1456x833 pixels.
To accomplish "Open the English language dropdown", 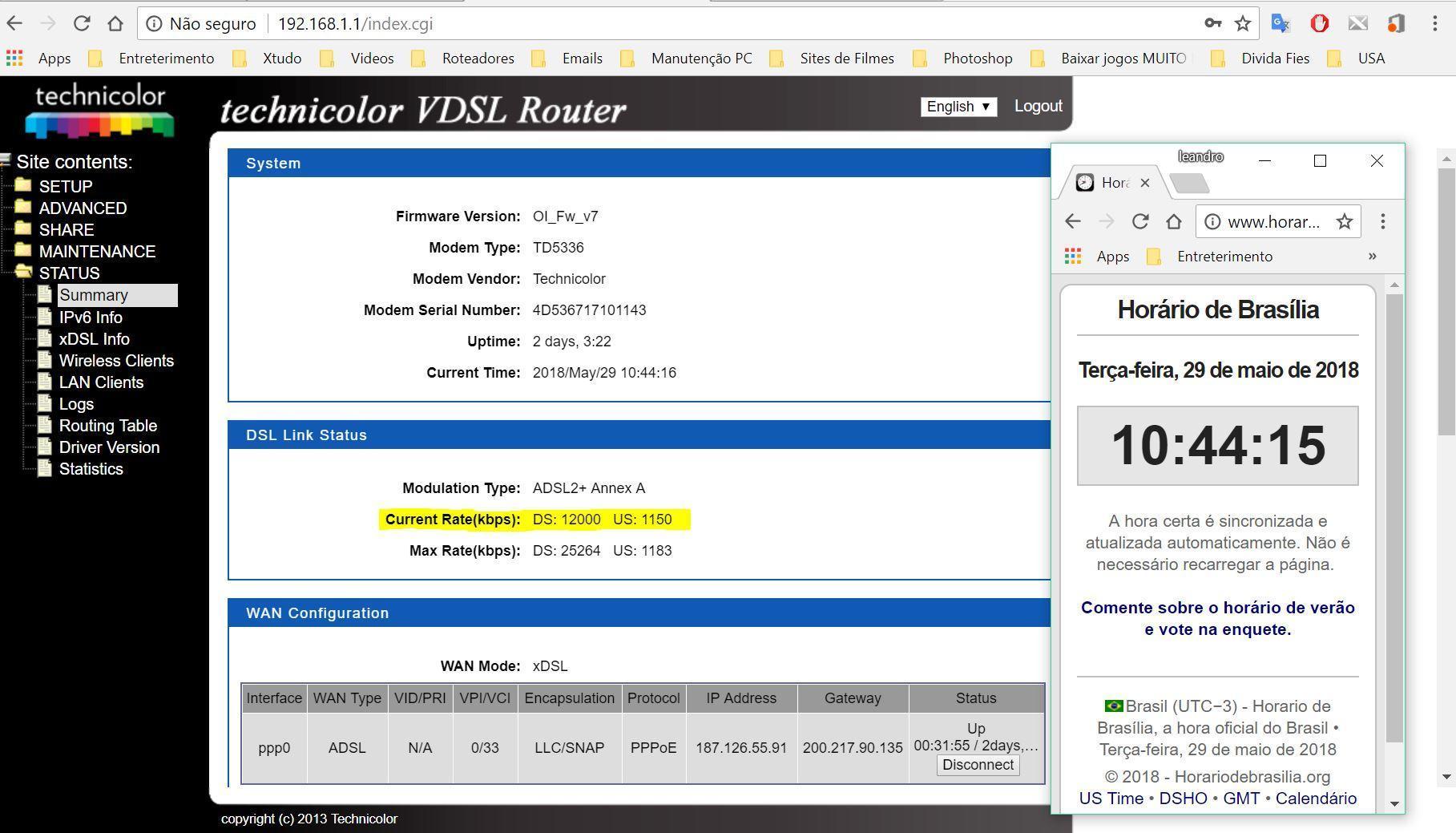I will (958, 107).
